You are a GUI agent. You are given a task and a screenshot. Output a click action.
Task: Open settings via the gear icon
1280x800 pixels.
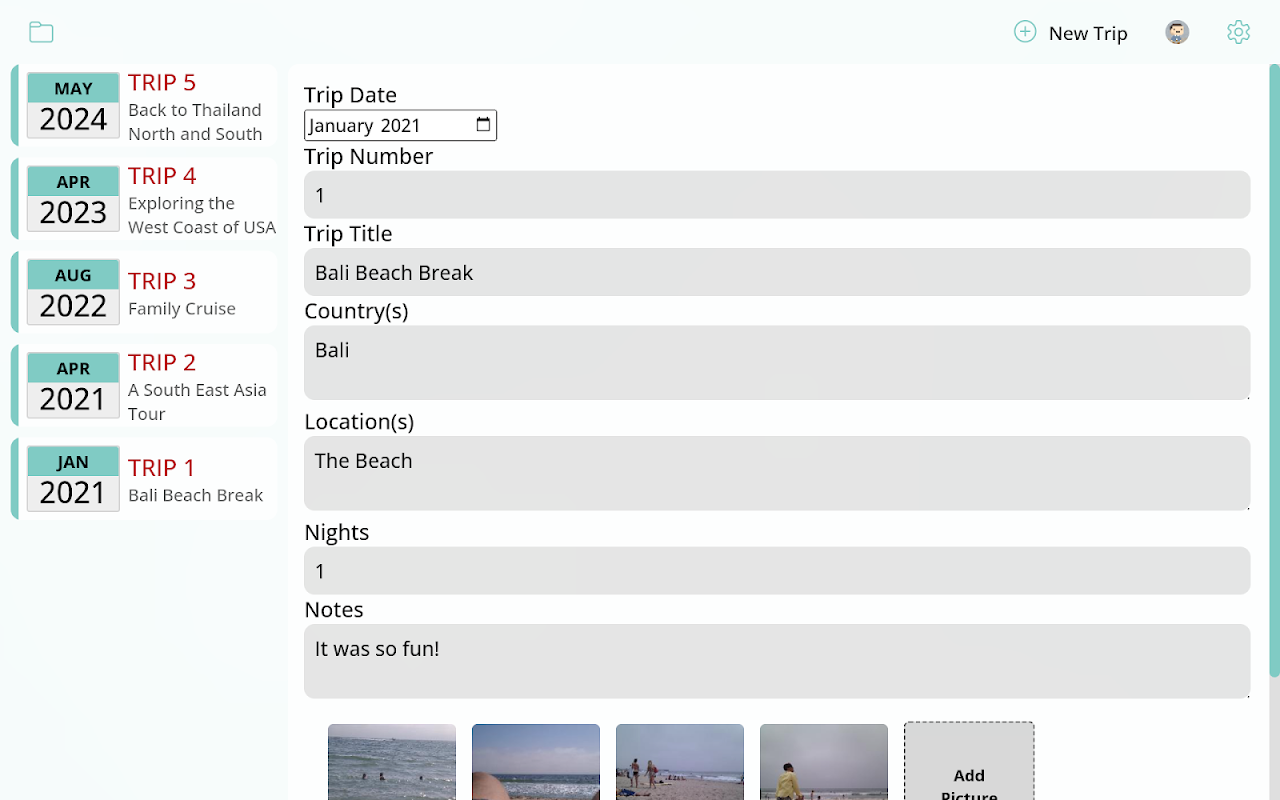click(x=1238, y=32)
